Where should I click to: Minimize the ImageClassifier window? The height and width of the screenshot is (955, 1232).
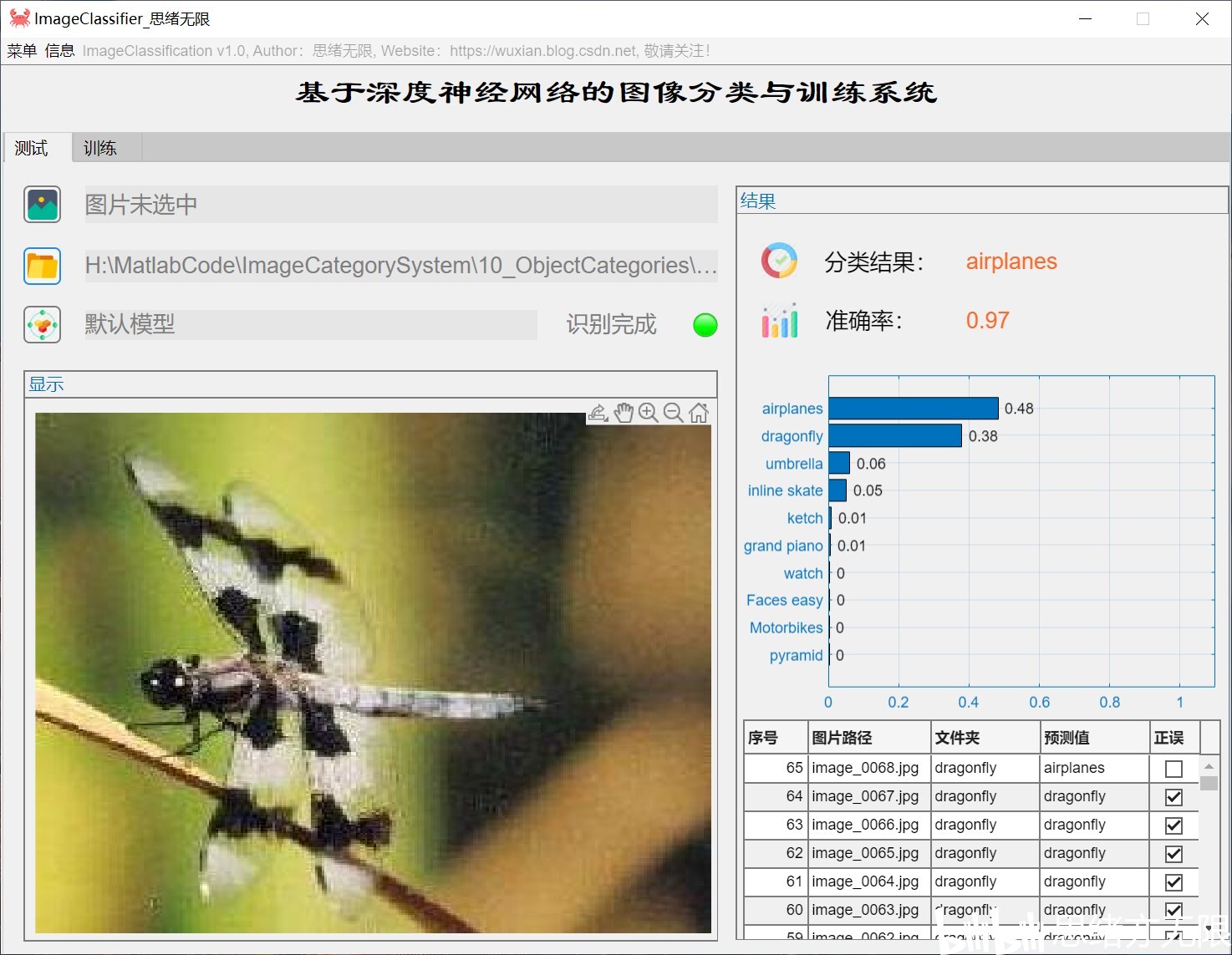click(1086, 18)
